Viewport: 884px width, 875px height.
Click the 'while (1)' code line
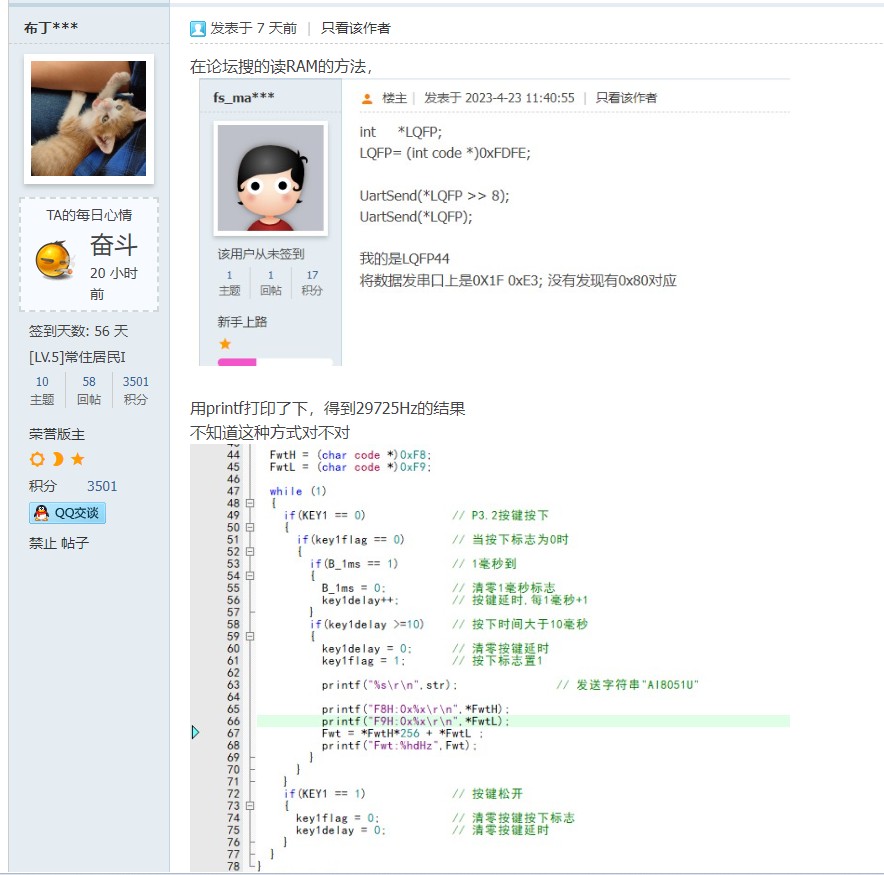298,491
